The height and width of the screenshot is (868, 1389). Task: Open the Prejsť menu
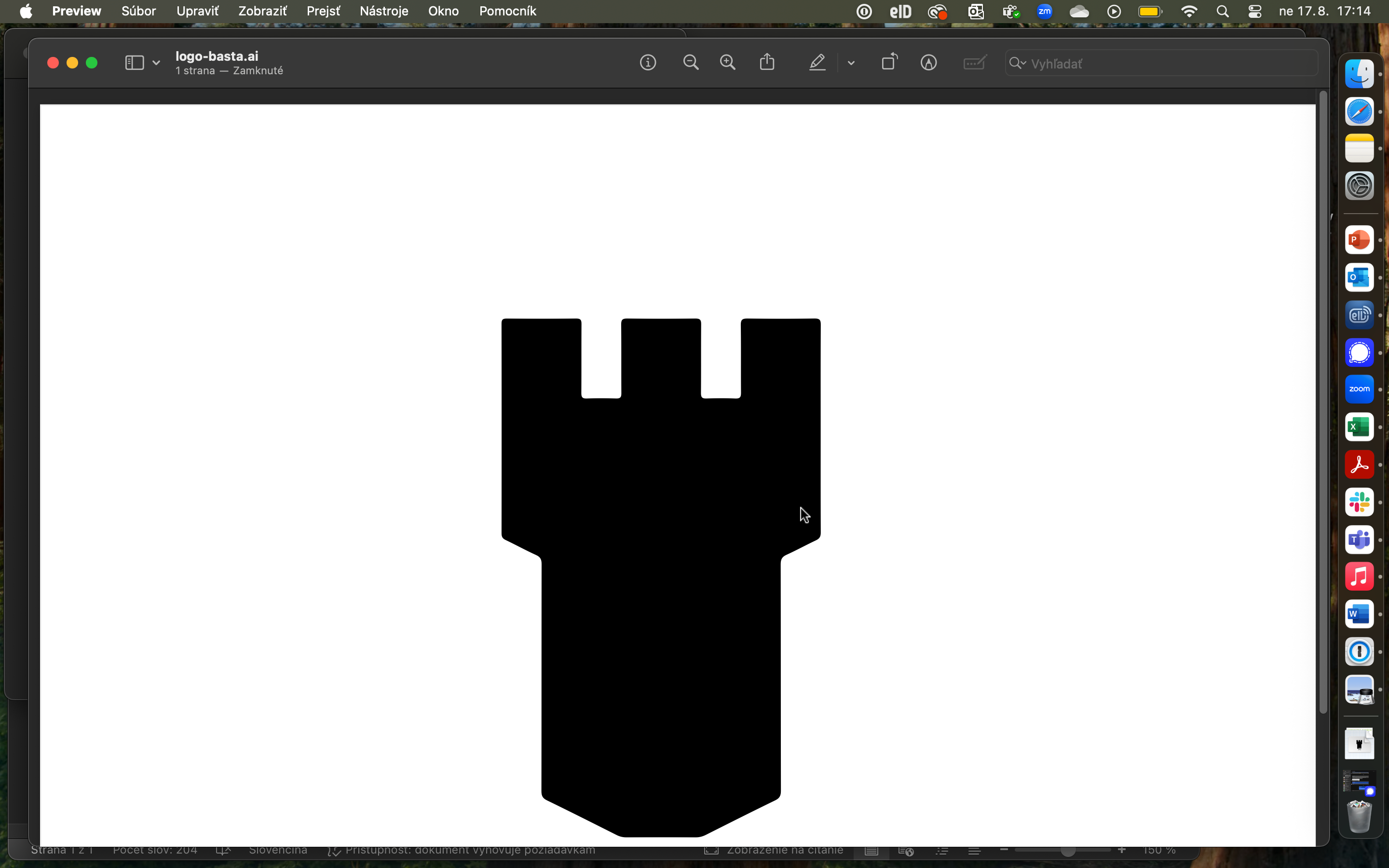pos(323,11)
